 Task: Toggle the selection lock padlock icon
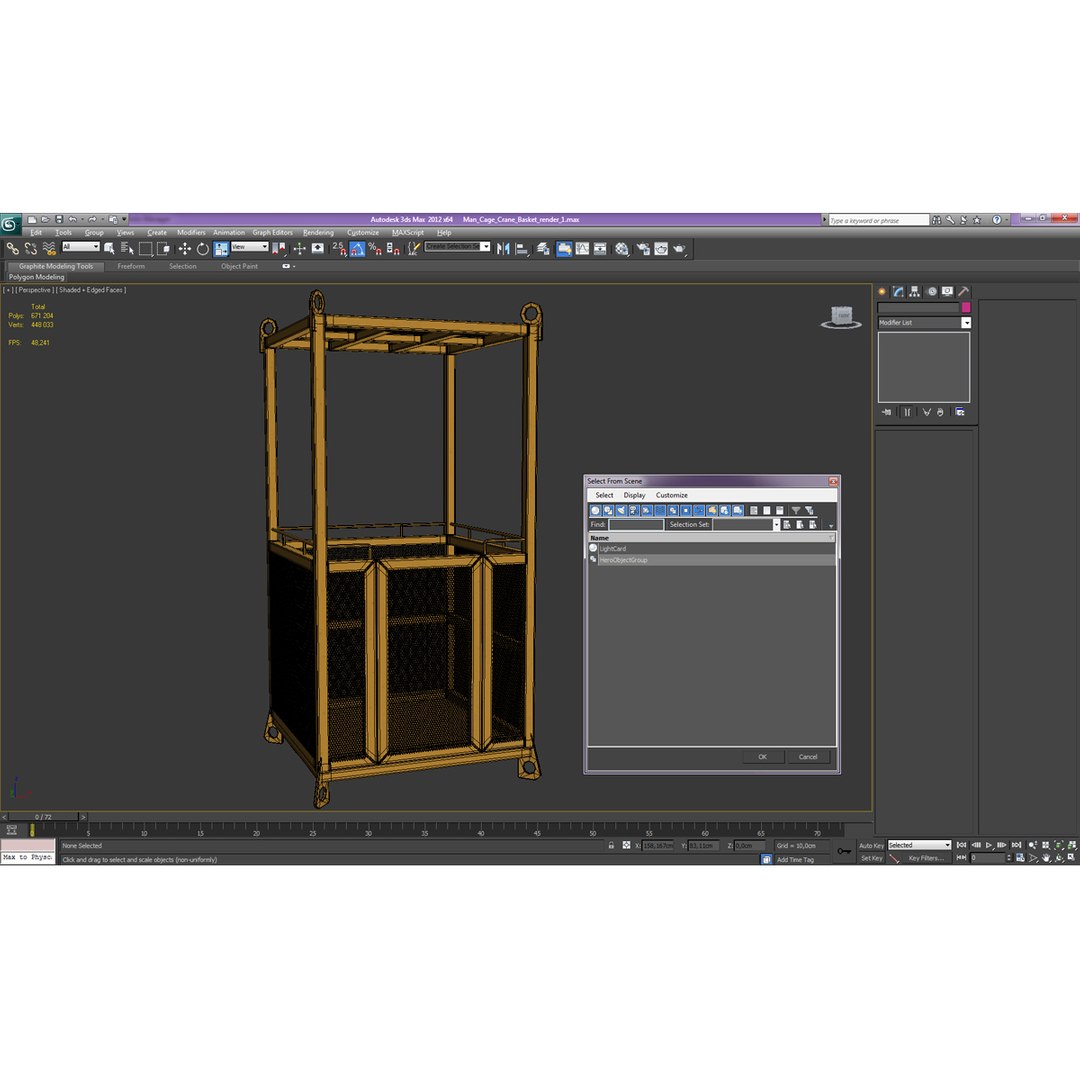(x=611, y=845)
